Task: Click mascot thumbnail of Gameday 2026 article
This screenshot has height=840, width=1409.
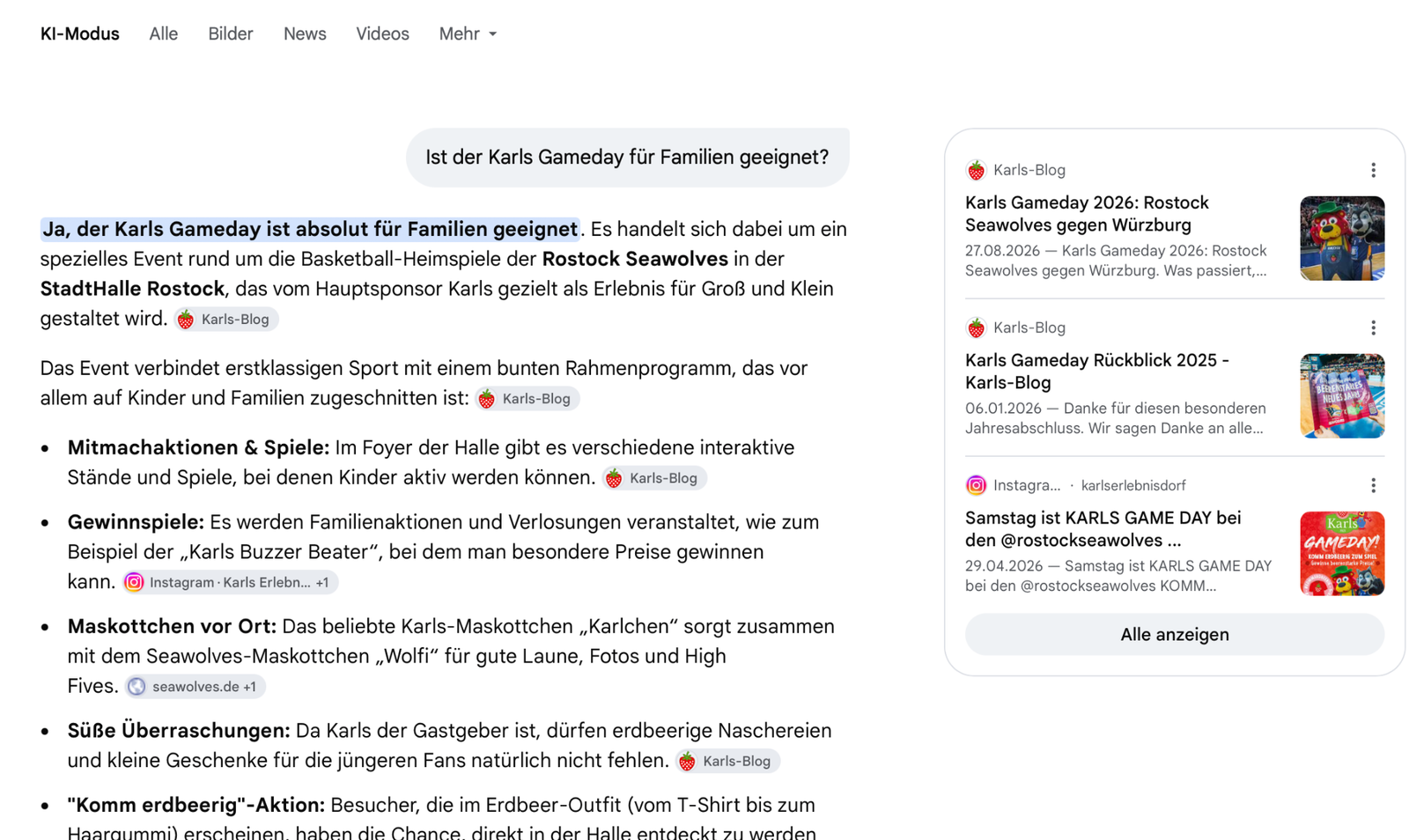Action: click(x=1342, y=239)
